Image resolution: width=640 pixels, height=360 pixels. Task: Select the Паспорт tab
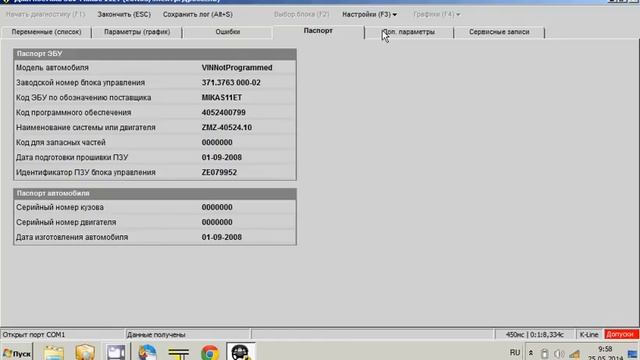click(x=318, y=31)
